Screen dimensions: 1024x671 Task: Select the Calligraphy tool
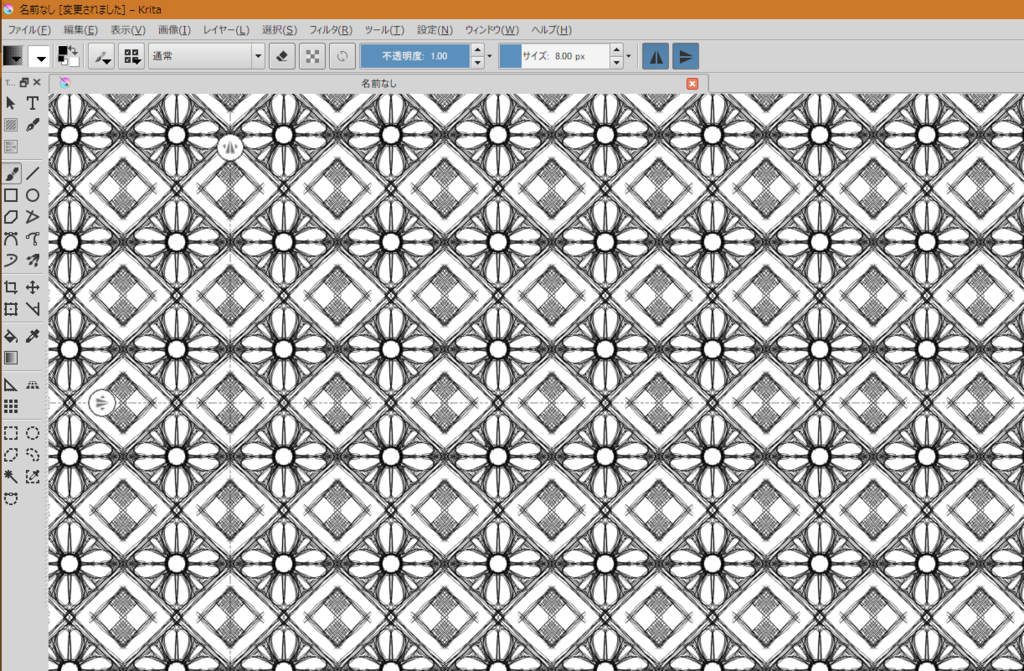[x=32, y=125]
